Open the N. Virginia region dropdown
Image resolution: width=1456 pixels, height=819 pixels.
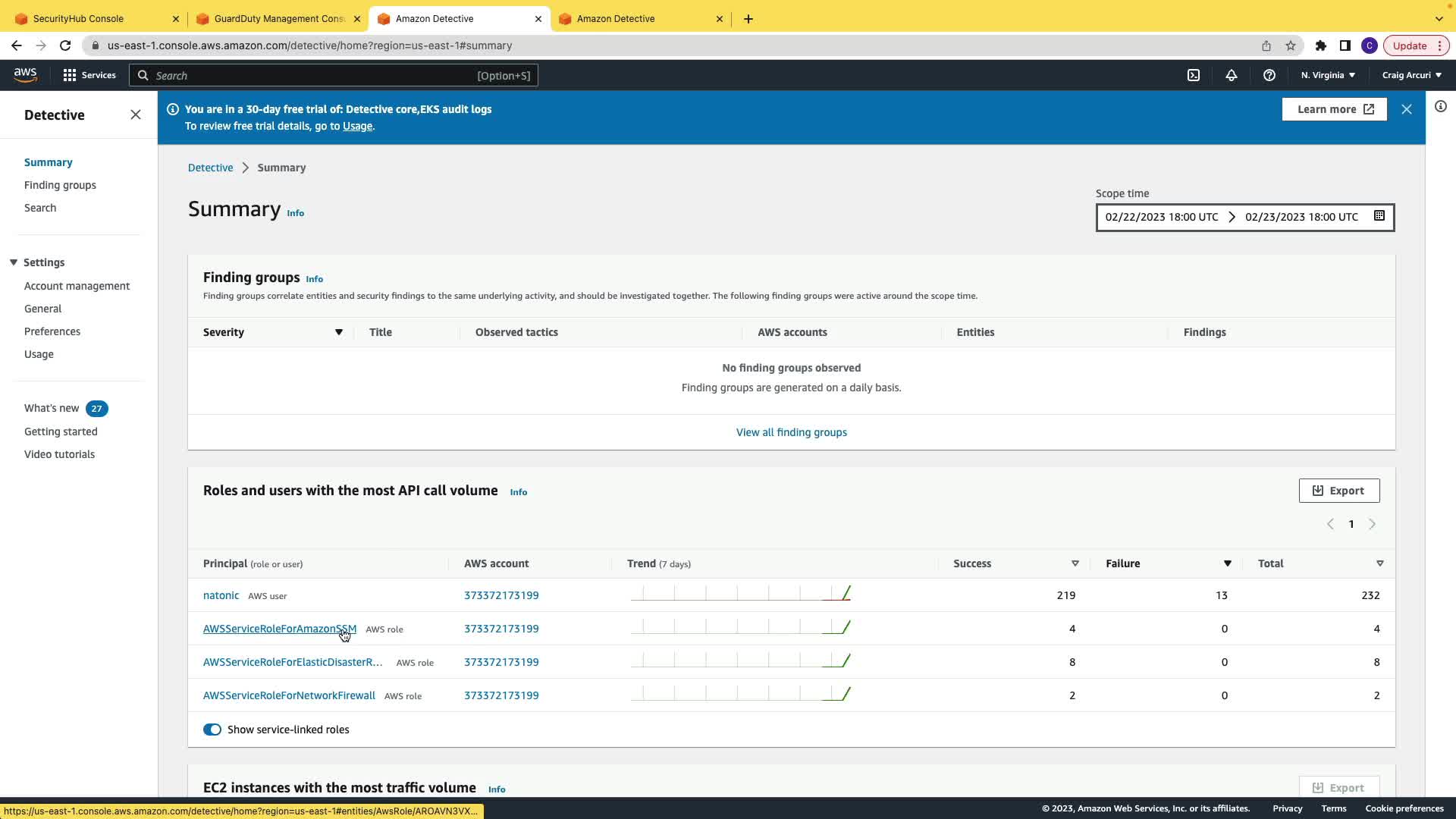tap(1328, 75)
